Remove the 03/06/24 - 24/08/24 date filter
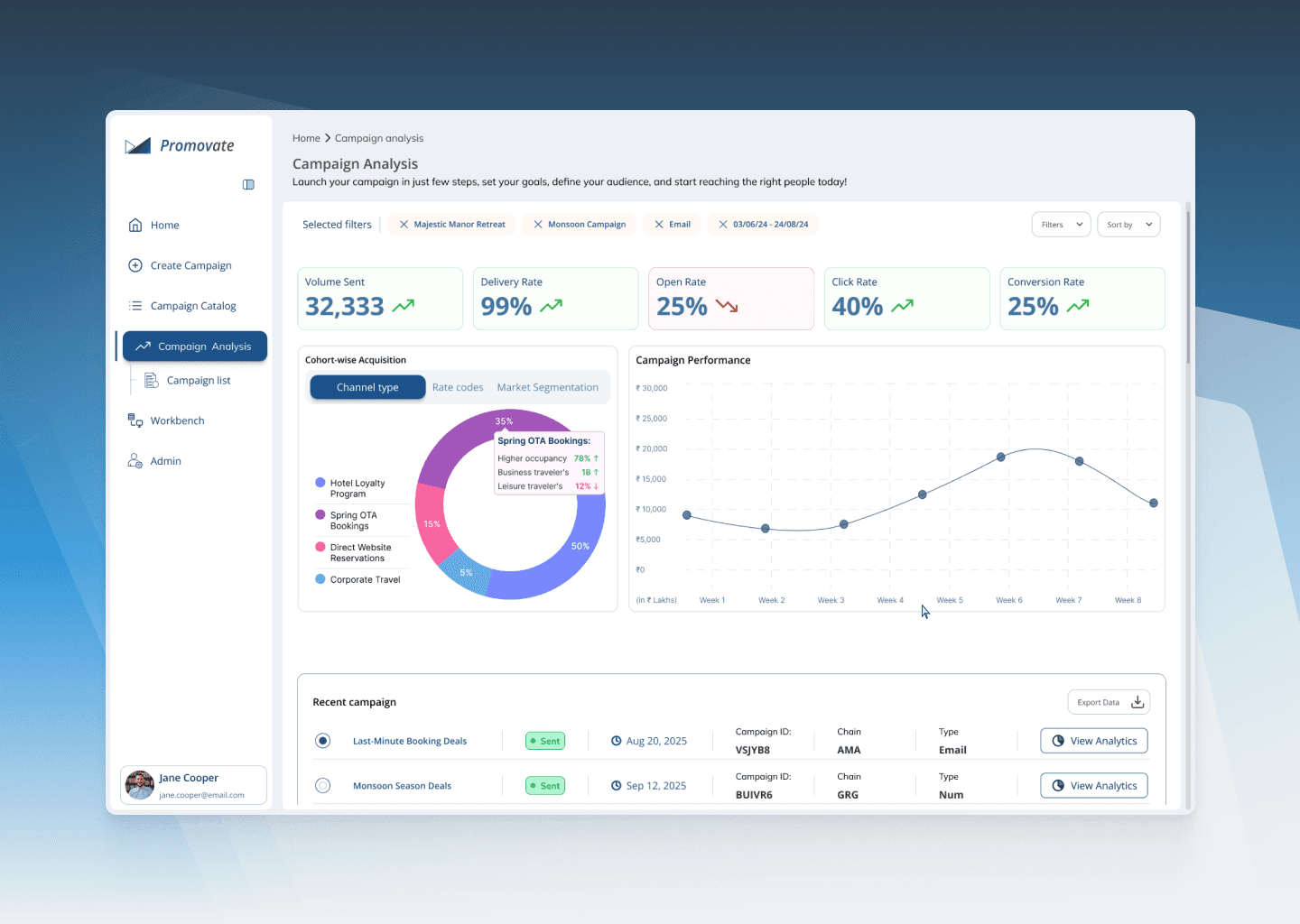Viewport: 1300px width, 924px height. click(723, 225)
